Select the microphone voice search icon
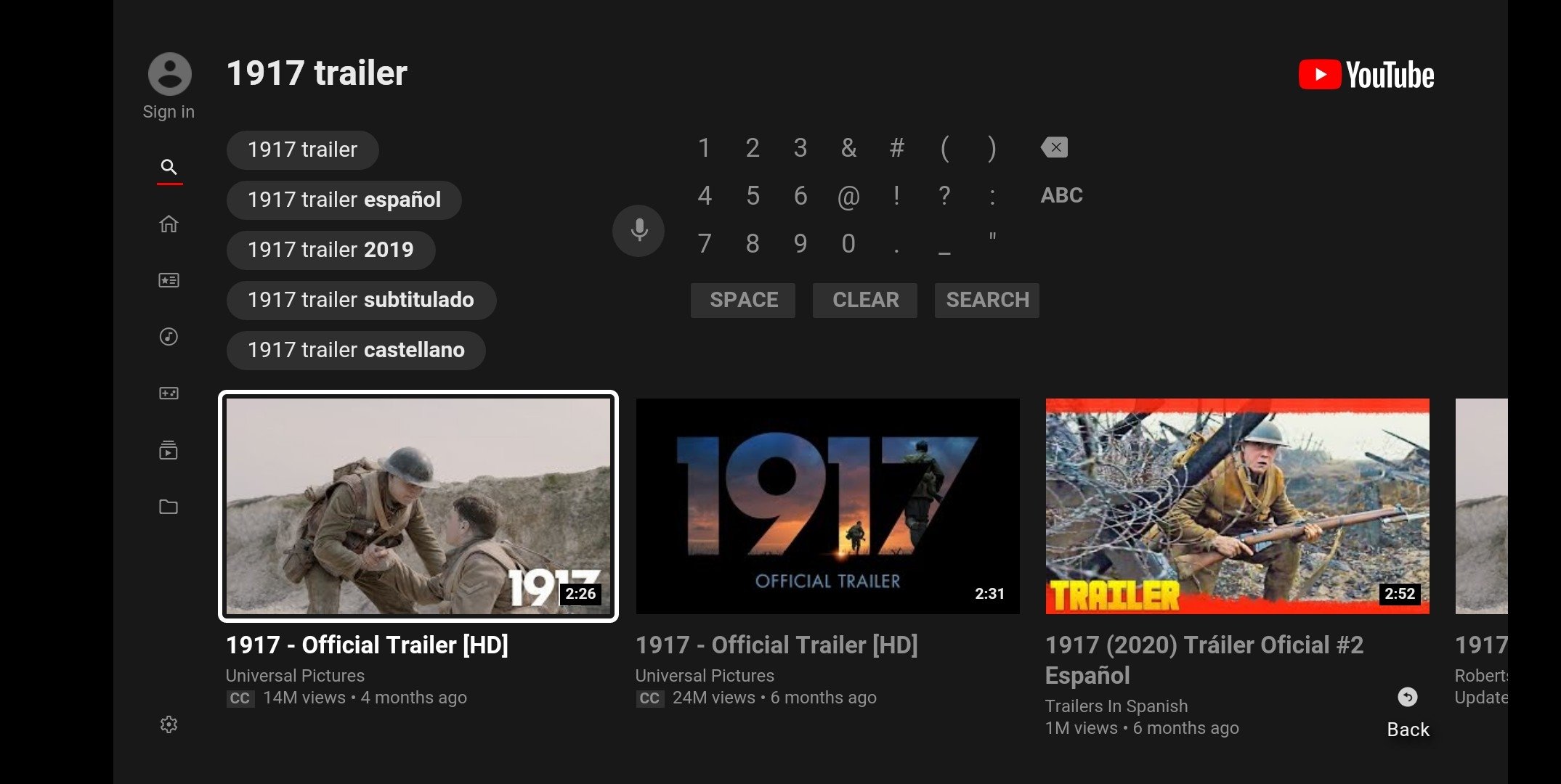1561x784 pixels. (637, 230)
